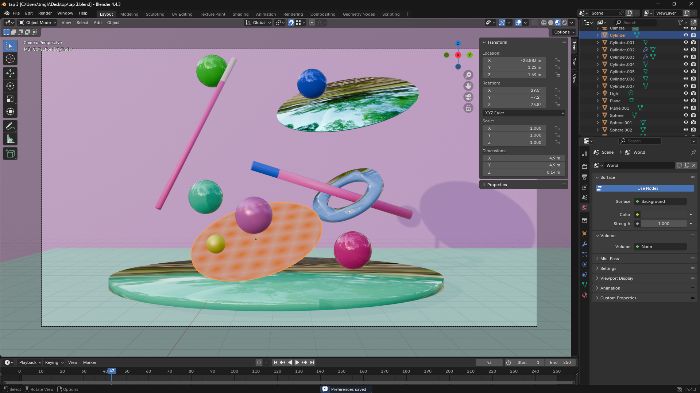
Task: Pick the Annotate pencil tool
Action: point(10,126)
